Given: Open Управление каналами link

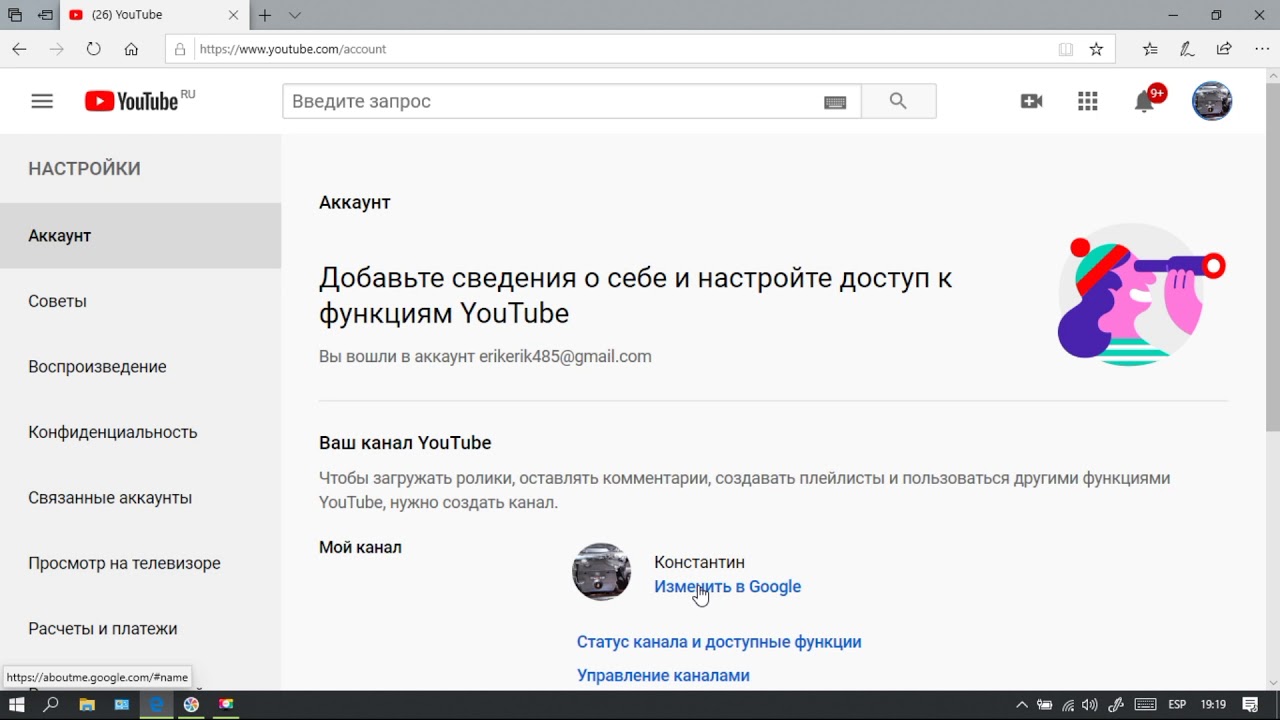Looking at the screenshot, I should [x=663, y=676].
